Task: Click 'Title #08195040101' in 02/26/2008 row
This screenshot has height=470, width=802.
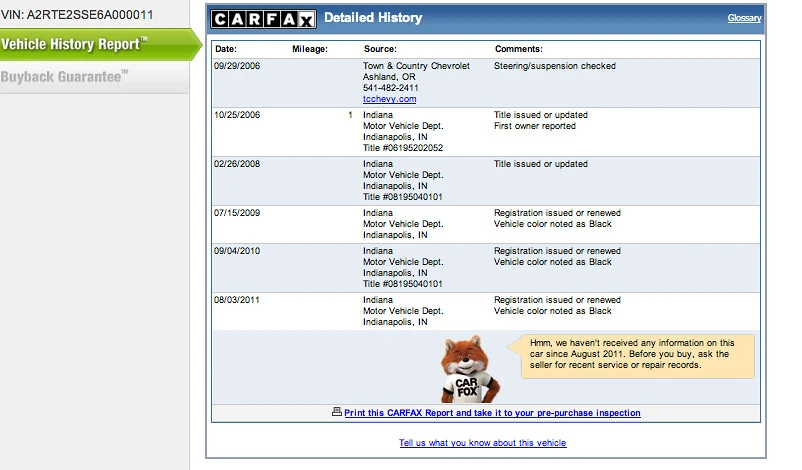Action: click(x=403, y=197)
